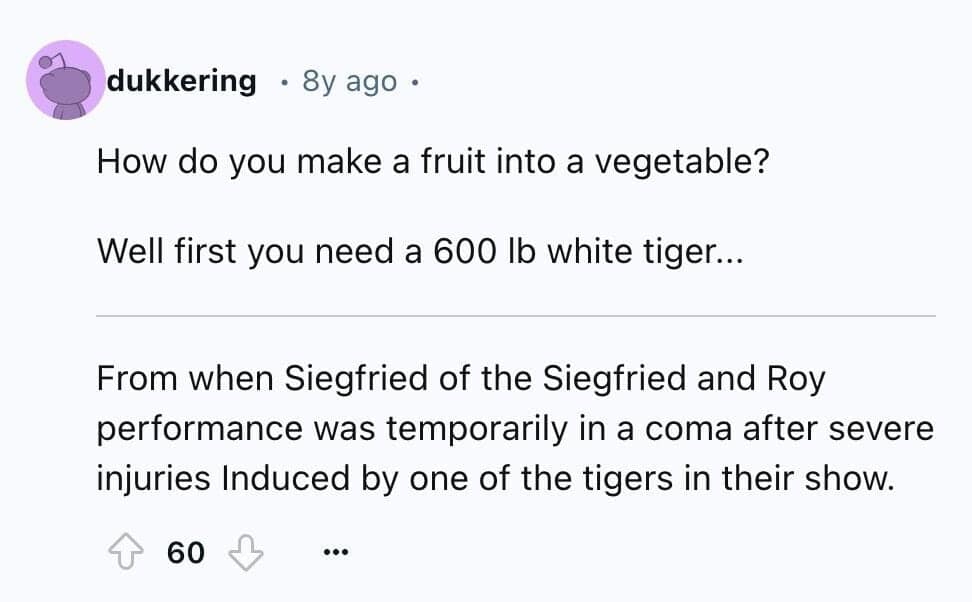
Task: Downvote the dukkering comment
Action: click(245, 552)
